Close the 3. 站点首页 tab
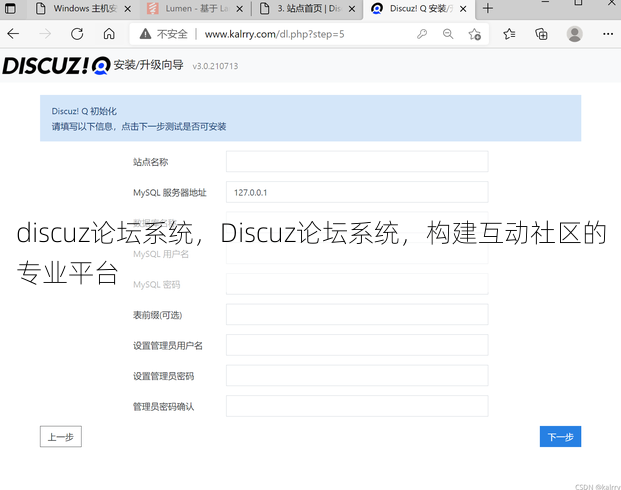The height and width of the screenshot is (490, 621). pos(352,9)
